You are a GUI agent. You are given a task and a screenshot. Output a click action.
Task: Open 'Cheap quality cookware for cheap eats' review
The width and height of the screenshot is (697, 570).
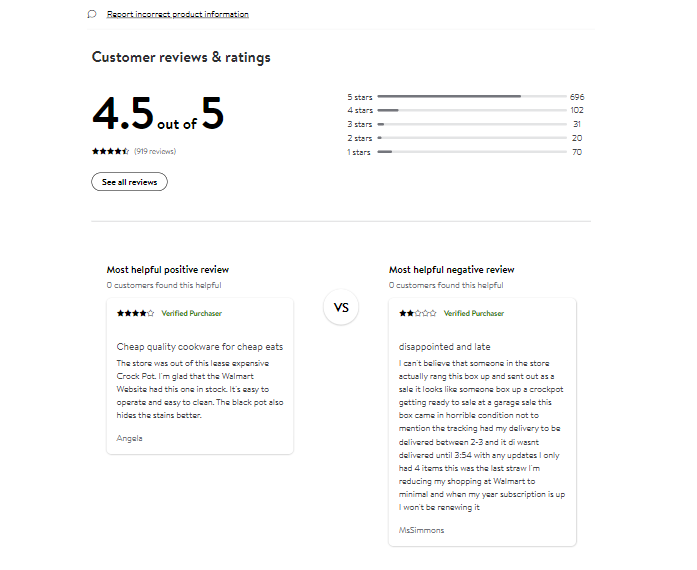tap(200, 347)
